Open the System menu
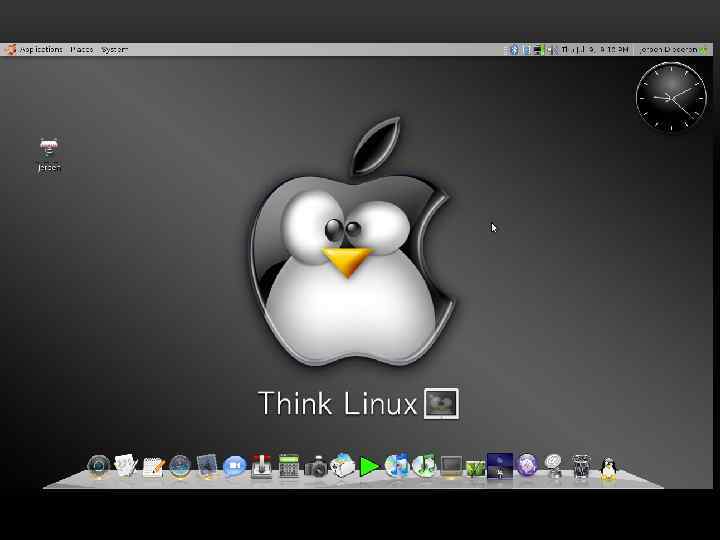This screenshot has width=720, height=540. pos(114,50)
